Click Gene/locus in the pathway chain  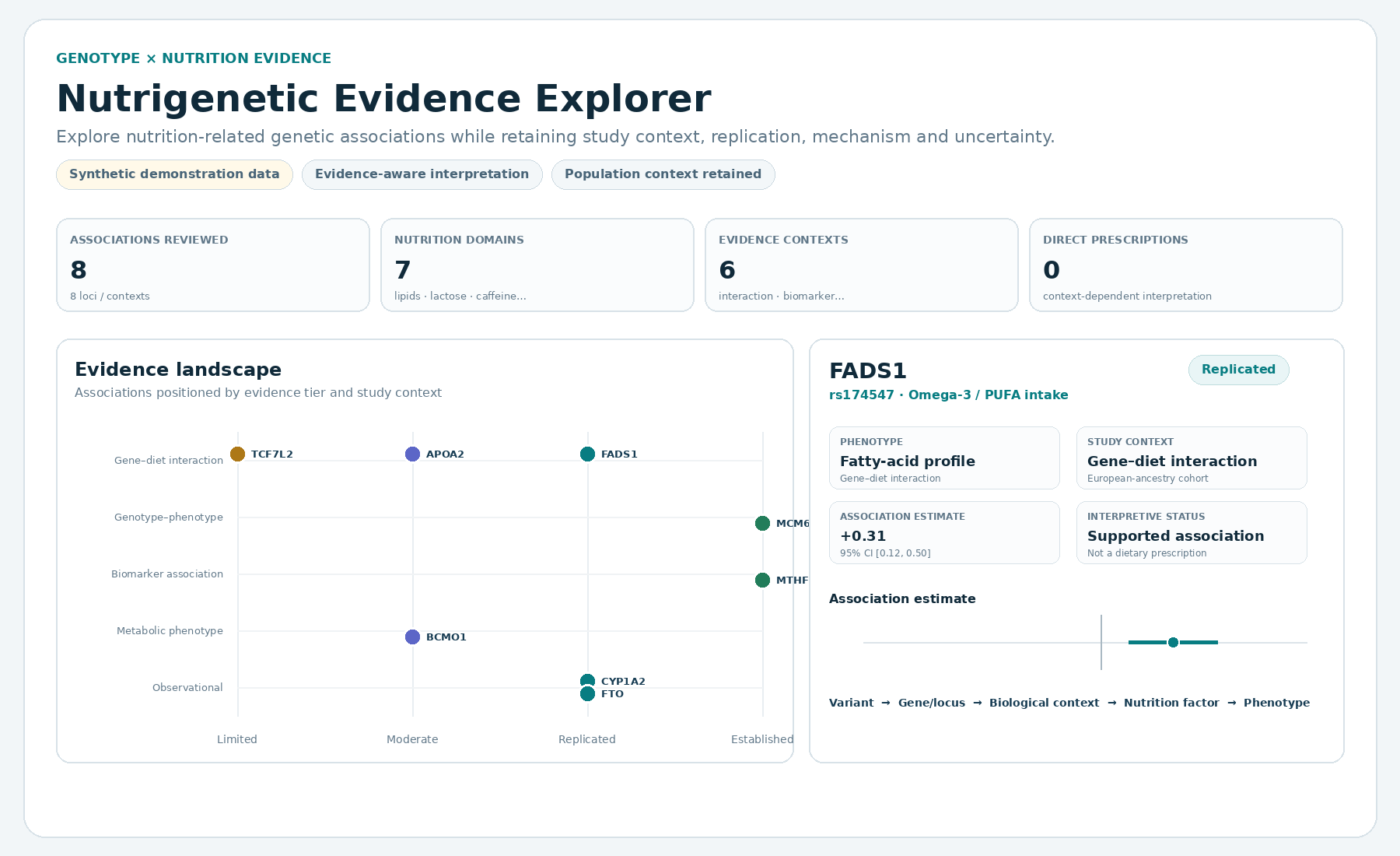[932, 703]
